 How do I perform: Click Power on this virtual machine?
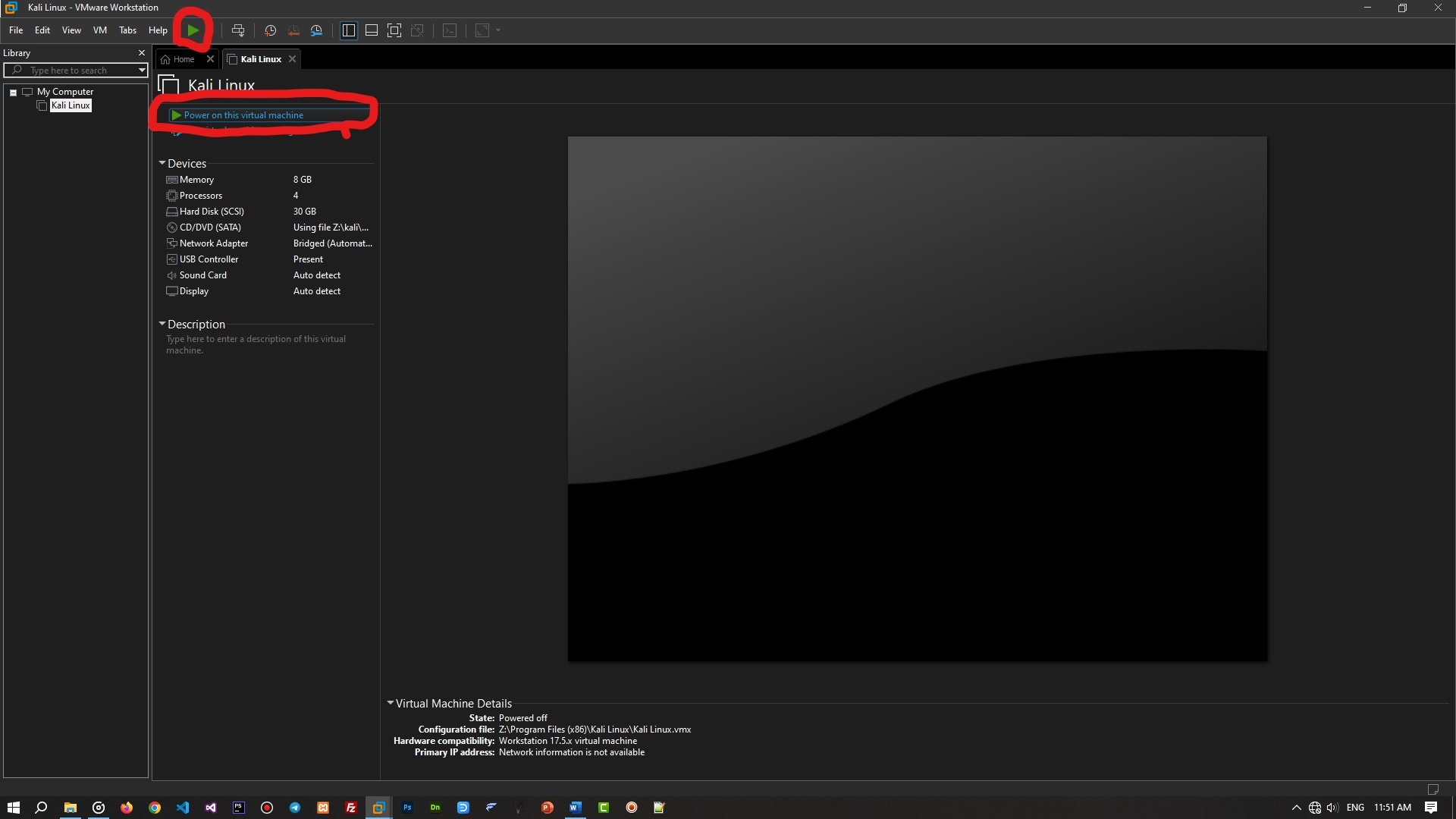coord(243,115)
